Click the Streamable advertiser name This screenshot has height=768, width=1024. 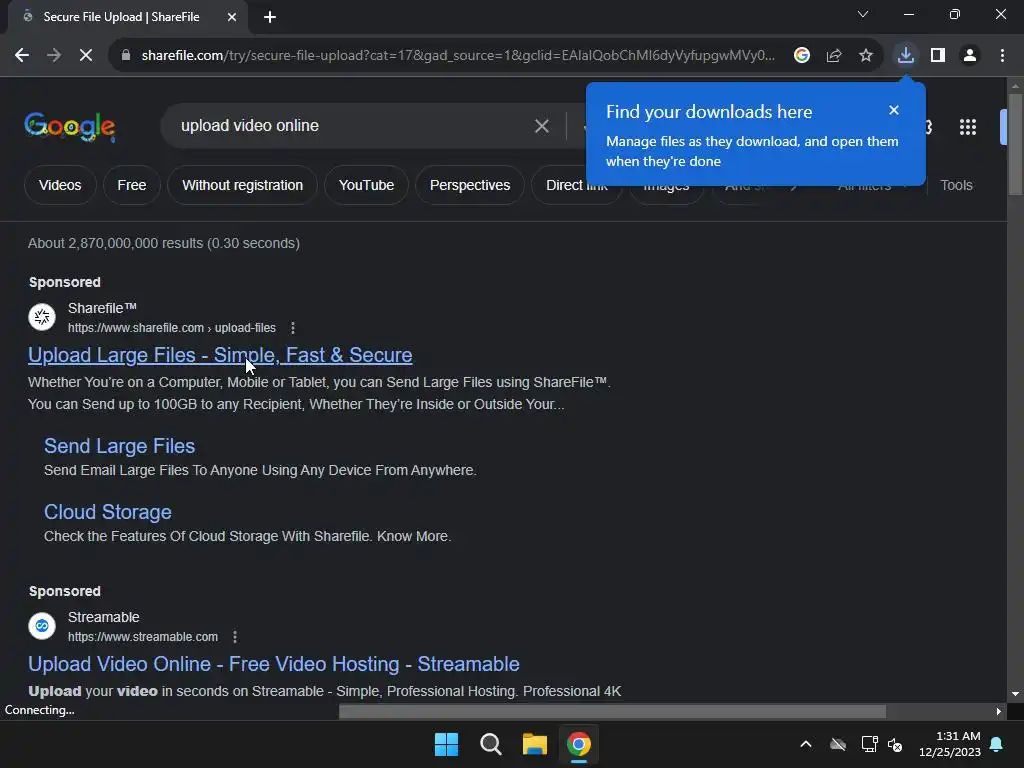point(104,617)
